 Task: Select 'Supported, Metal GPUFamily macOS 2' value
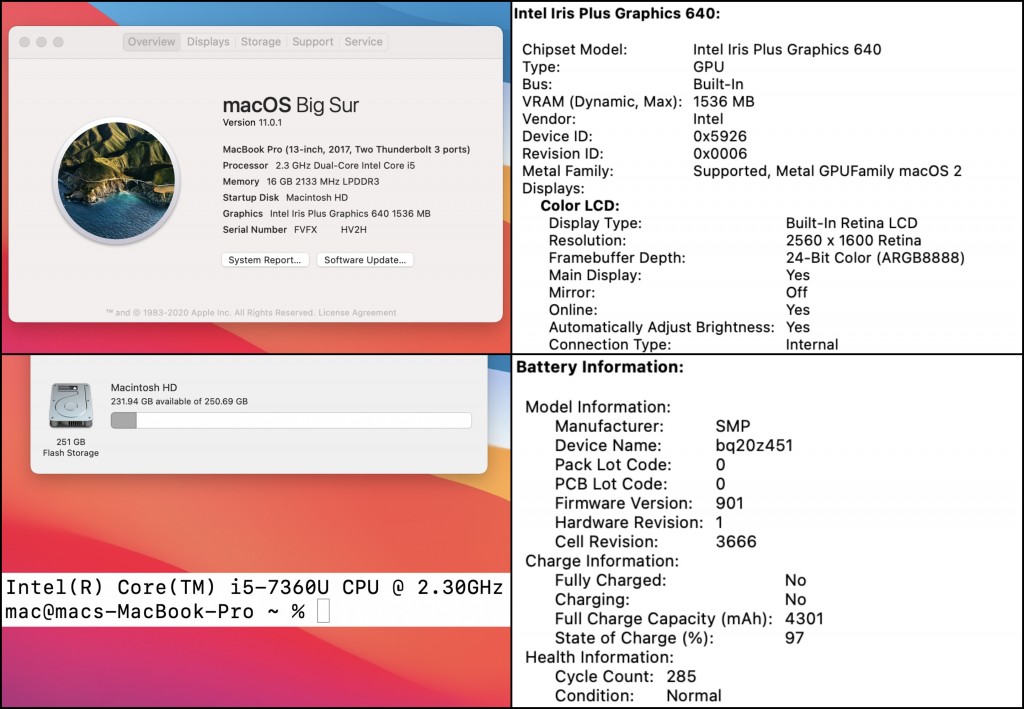point(827,171)
